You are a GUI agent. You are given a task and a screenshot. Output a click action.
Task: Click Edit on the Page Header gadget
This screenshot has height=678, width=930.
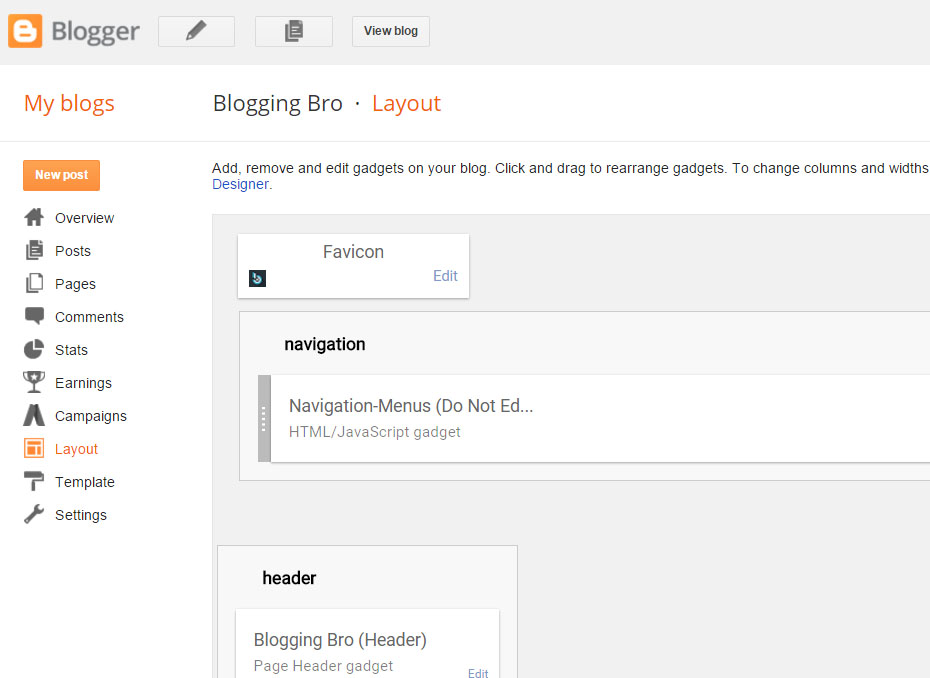pyautogui.click(x=478, y=673)
